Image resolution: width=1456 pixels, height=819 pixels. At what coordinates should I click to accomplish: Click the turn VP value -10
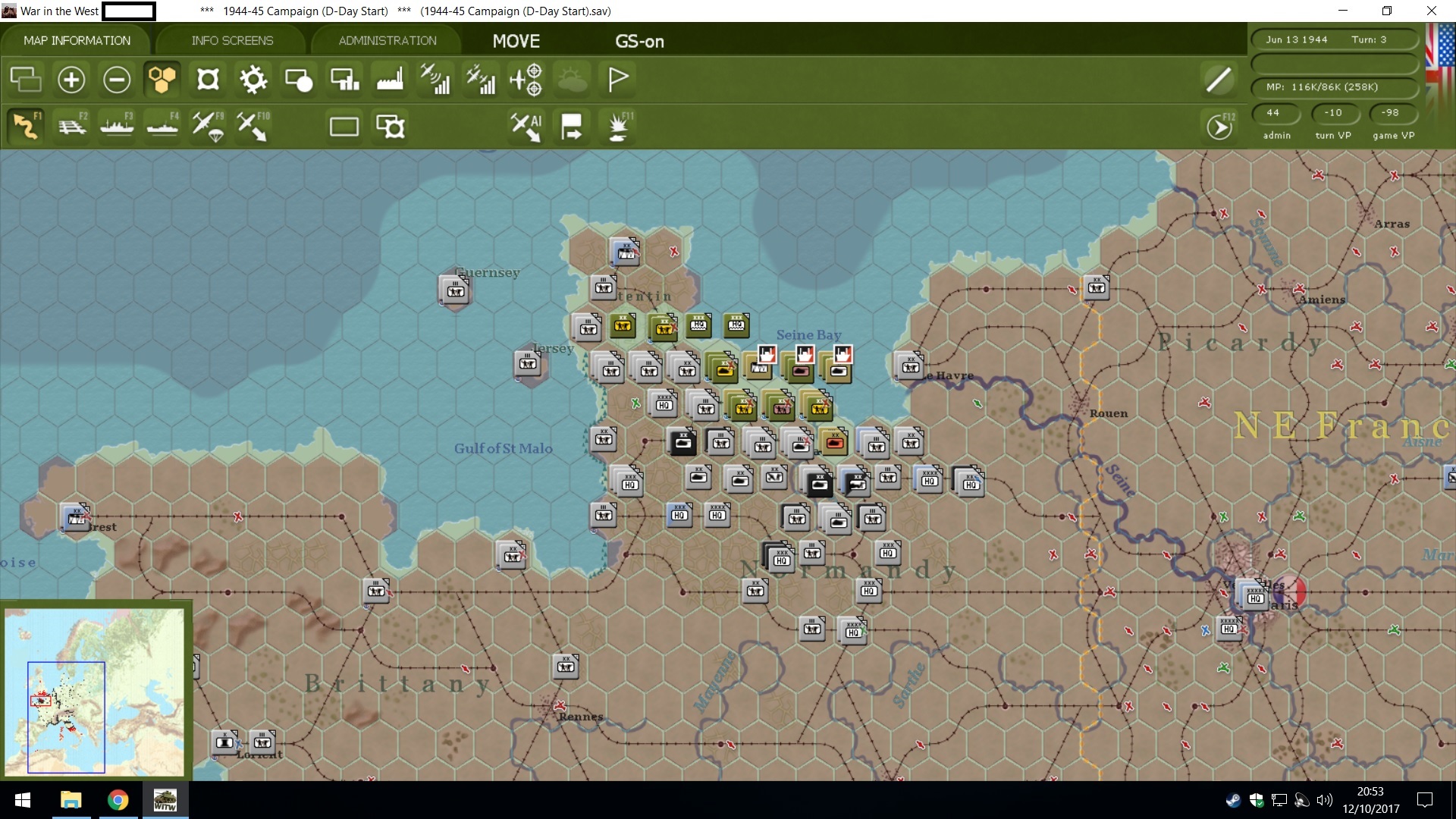click(1334, 112)
